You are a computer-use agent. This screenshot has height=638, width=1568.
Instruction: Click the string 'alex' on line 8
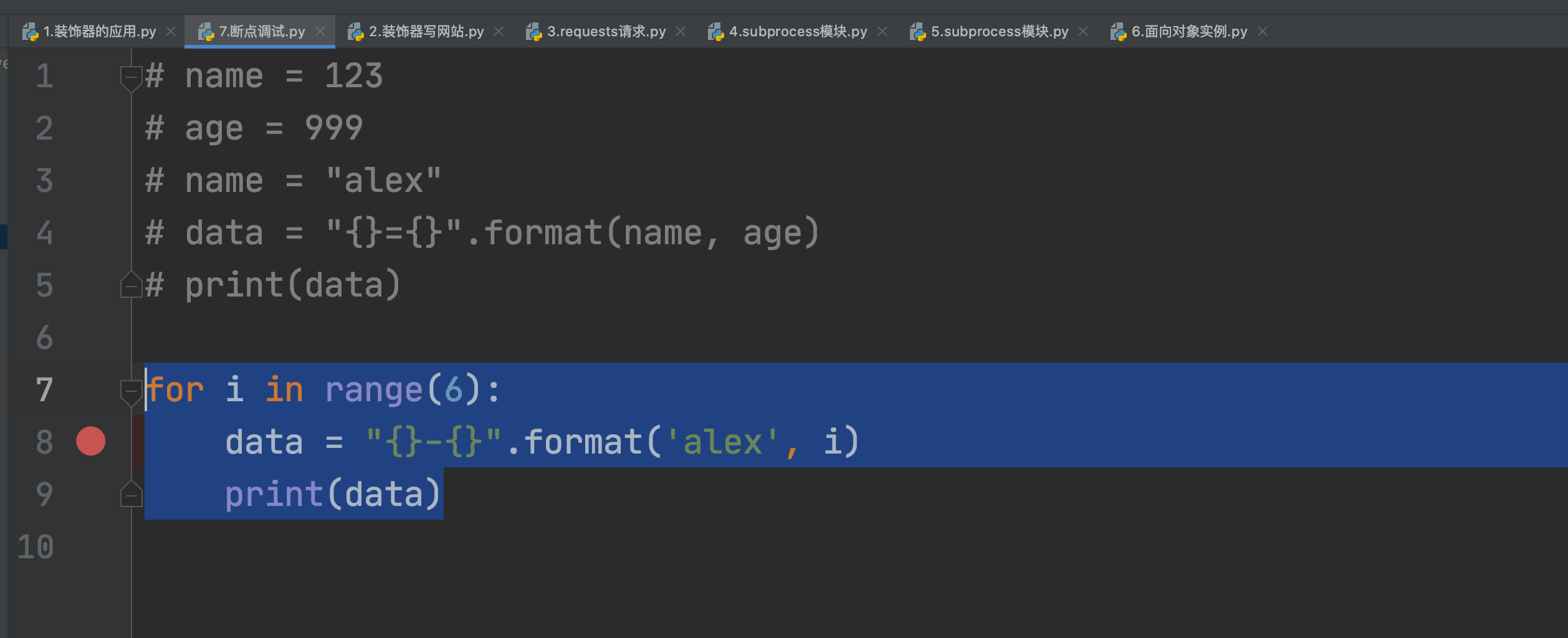[x=723, y=442]
